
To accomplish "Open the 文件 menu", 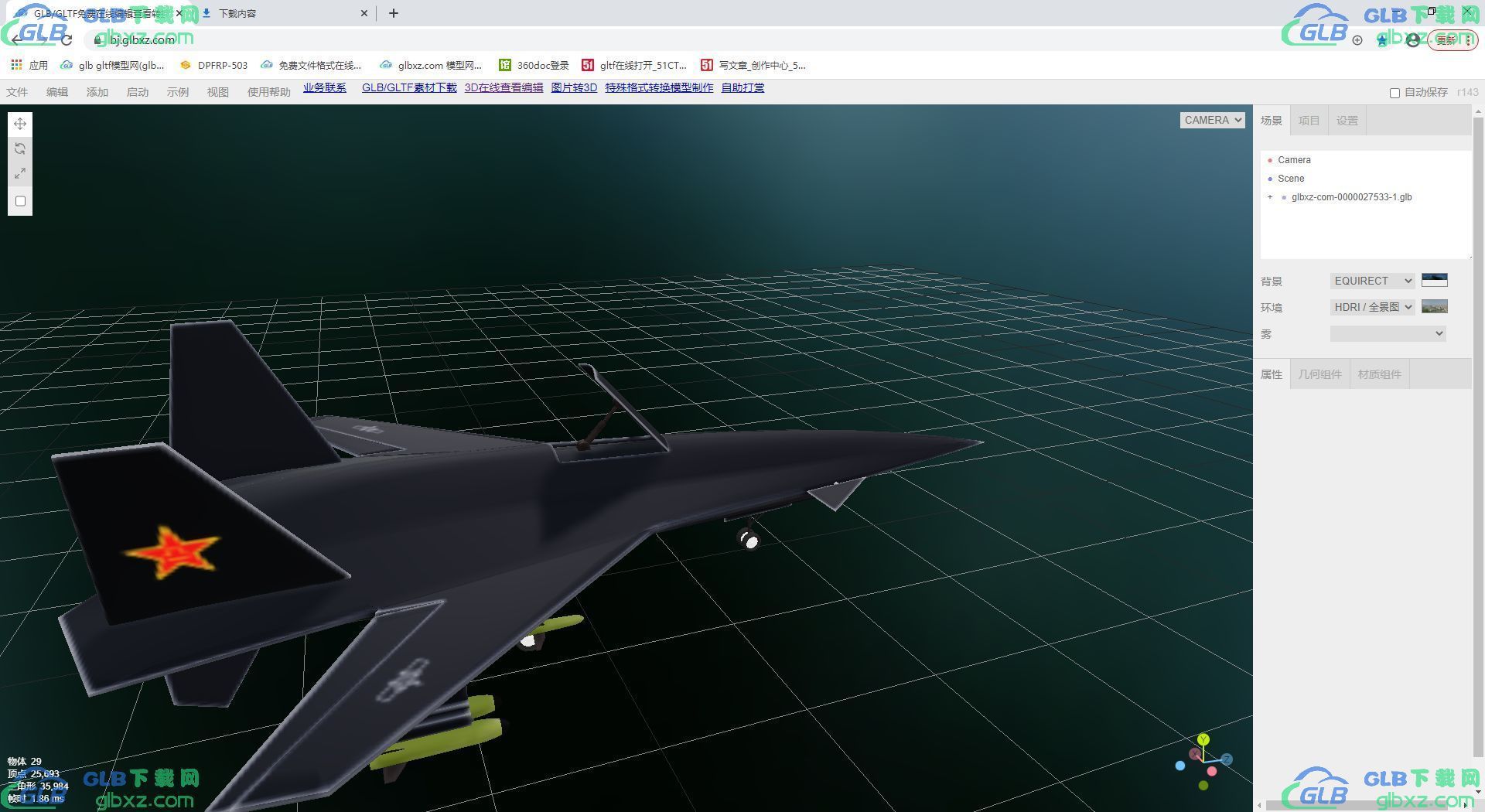I will click(x=17, y=92).
